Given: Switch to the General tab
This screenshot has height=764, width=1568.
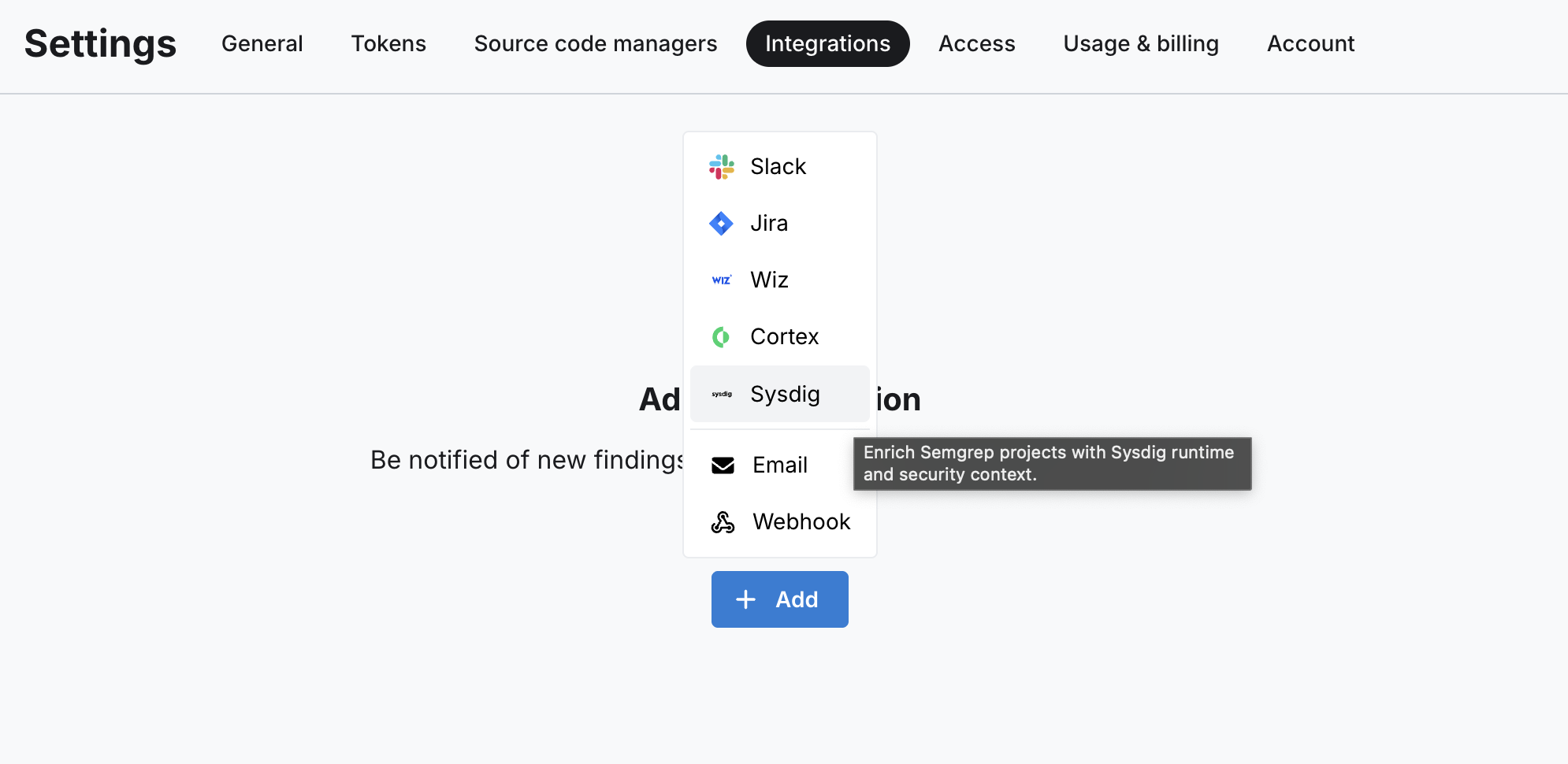Looking at the screenshot, I should click(x=262, y=43).
